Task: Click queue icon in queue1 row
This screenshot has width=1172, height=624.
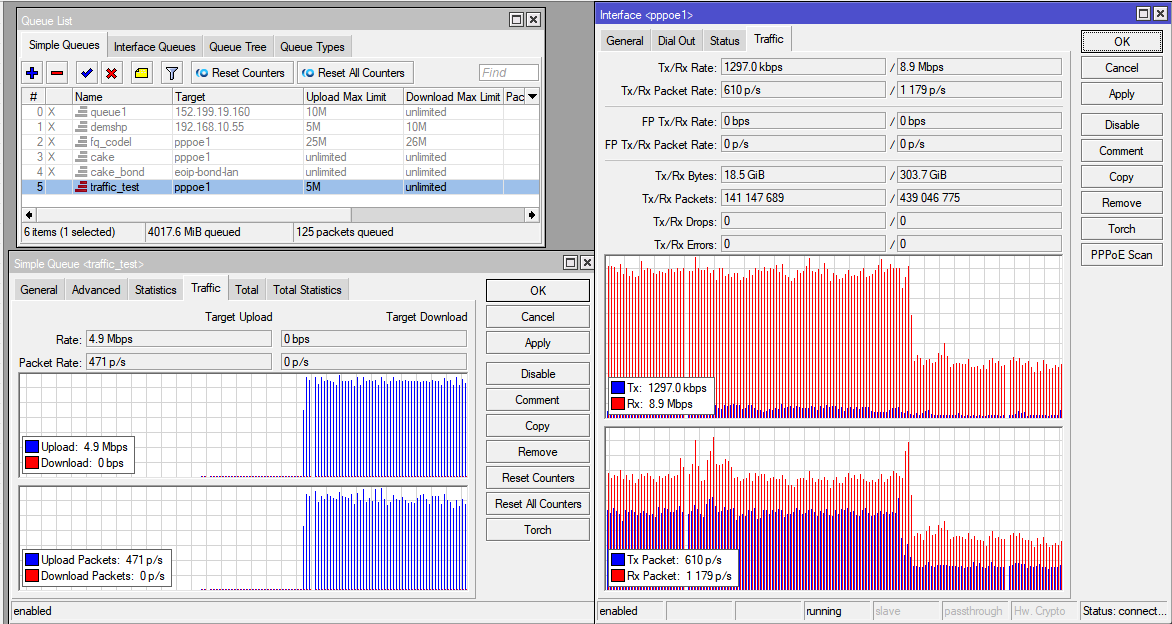Action: pos(82,112)
